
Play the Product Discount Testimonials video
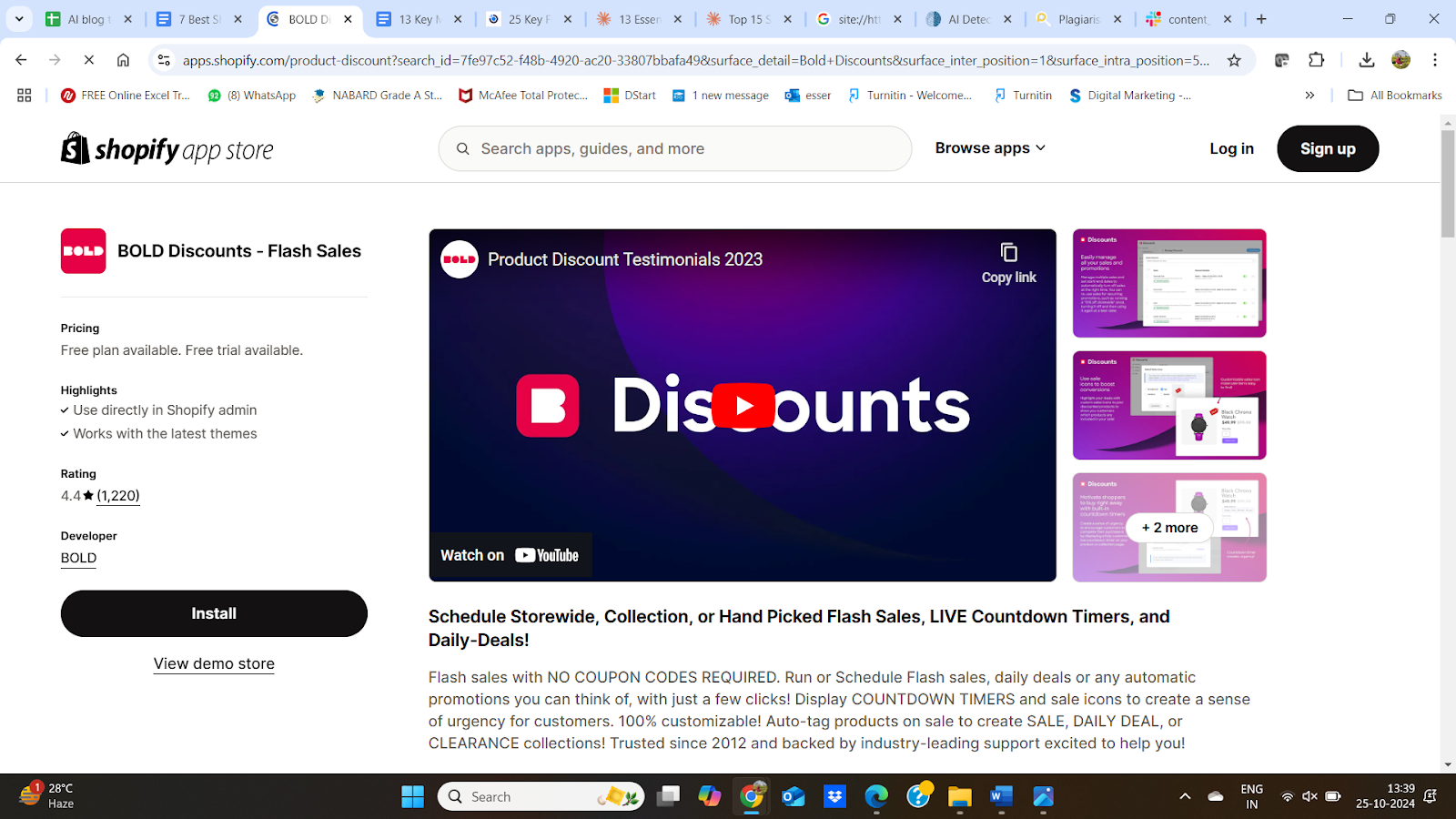743,406
